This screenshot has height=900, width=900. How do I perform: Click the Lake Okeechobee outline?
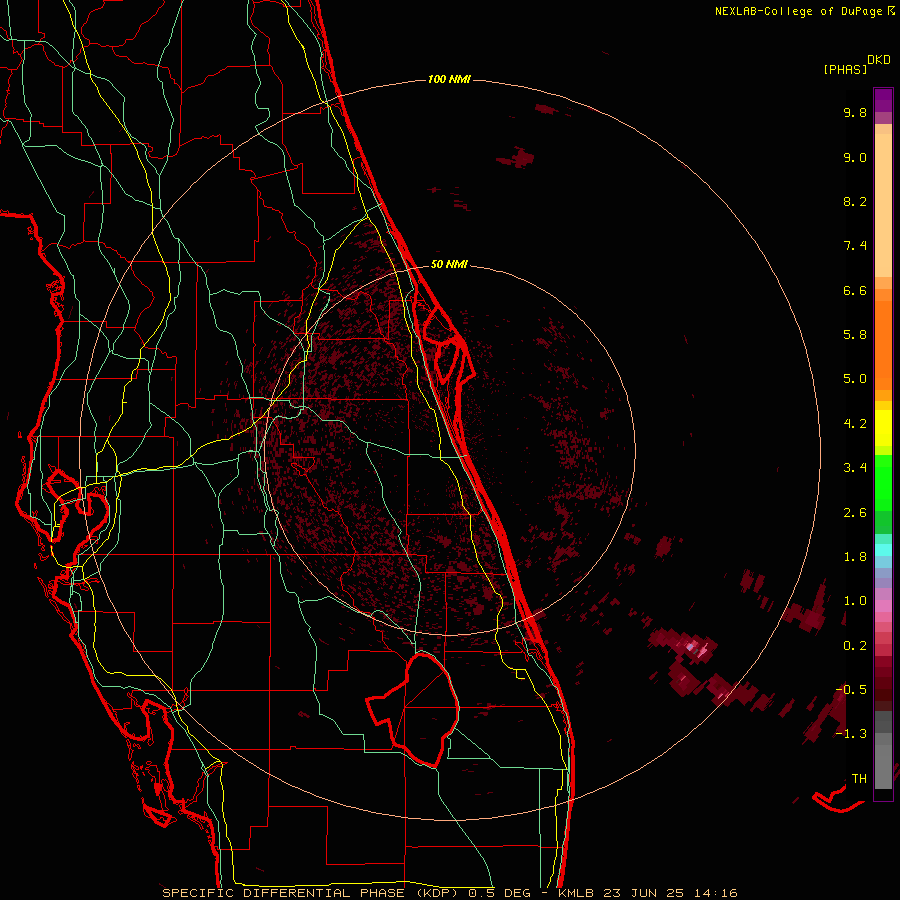pos(415,709)
